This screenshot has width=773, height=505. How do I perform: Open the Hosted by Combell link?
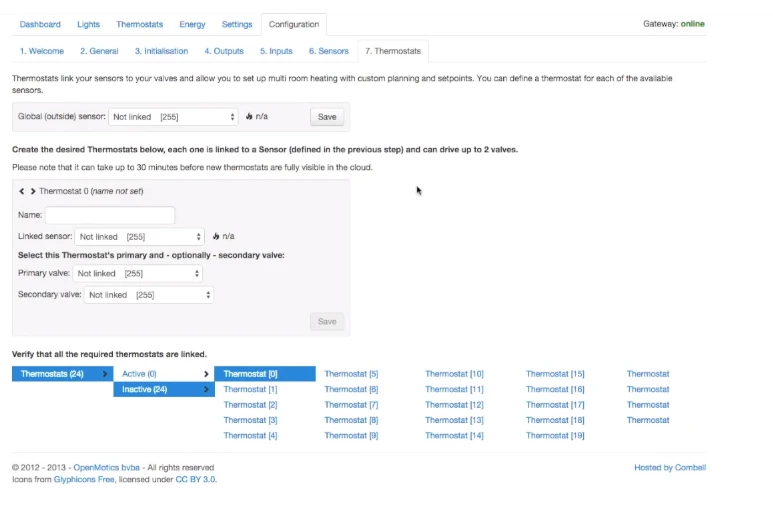click(670, 468)
